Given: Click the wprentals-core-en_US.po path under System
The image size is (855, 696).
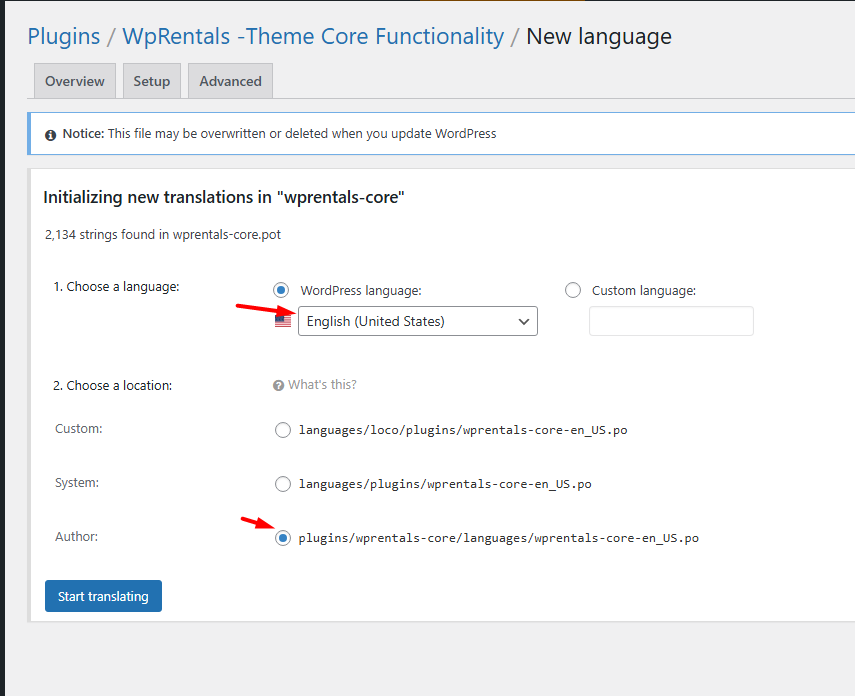Looking at the screenshot, I should (x=445, y=484).
